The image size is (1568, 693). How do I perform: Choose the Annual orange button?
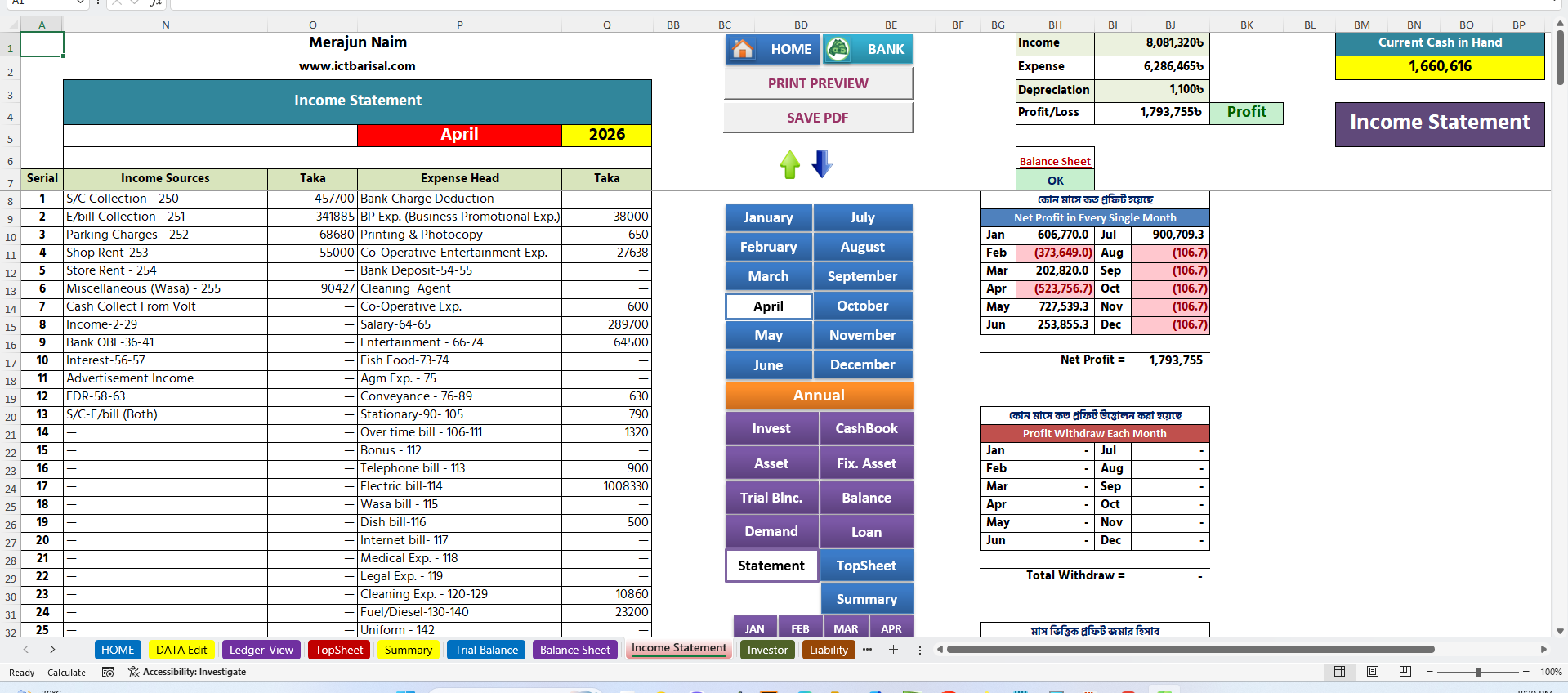819,396
